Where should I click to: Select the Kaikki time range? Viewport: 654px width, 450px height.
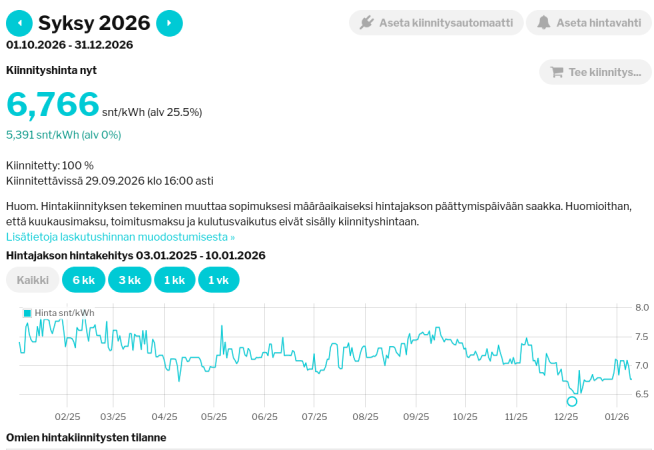tap(33, 280)
